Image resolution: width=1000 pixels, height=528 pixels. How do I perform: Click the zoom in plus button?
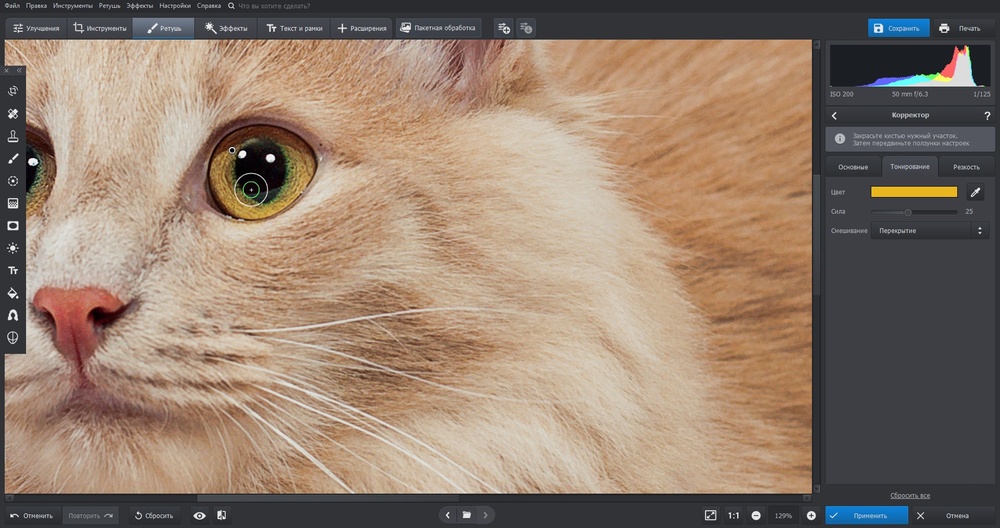[811, 515]
